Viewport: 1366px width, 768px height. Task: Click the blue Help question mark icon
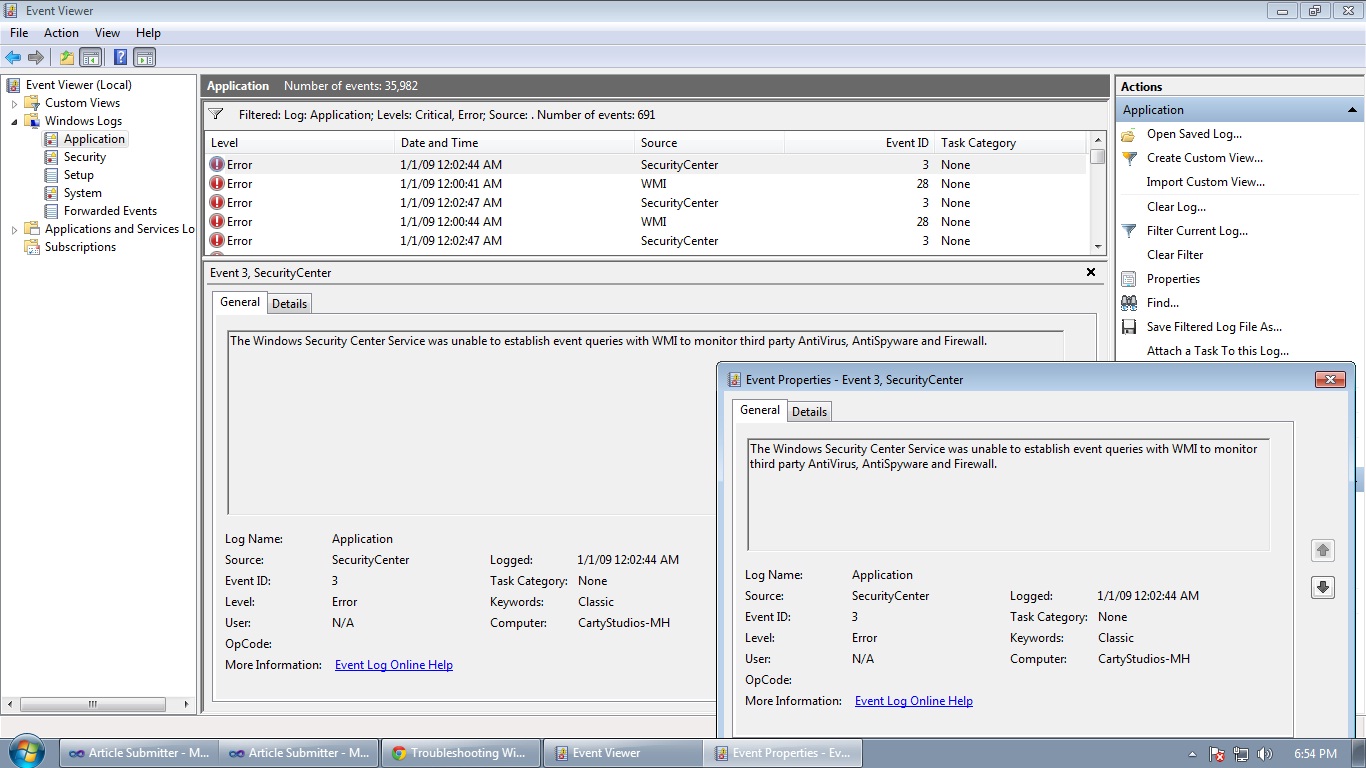pos(120,57)
